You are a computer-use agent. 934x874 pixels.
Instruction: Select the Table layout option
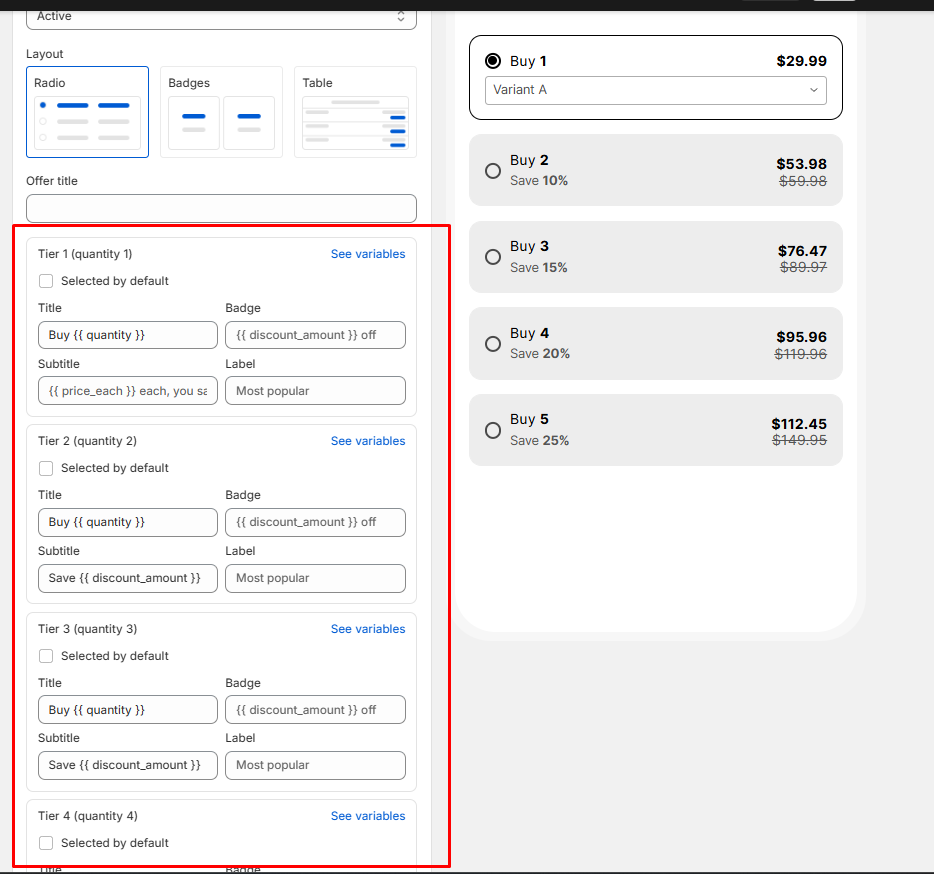[355, 112]
